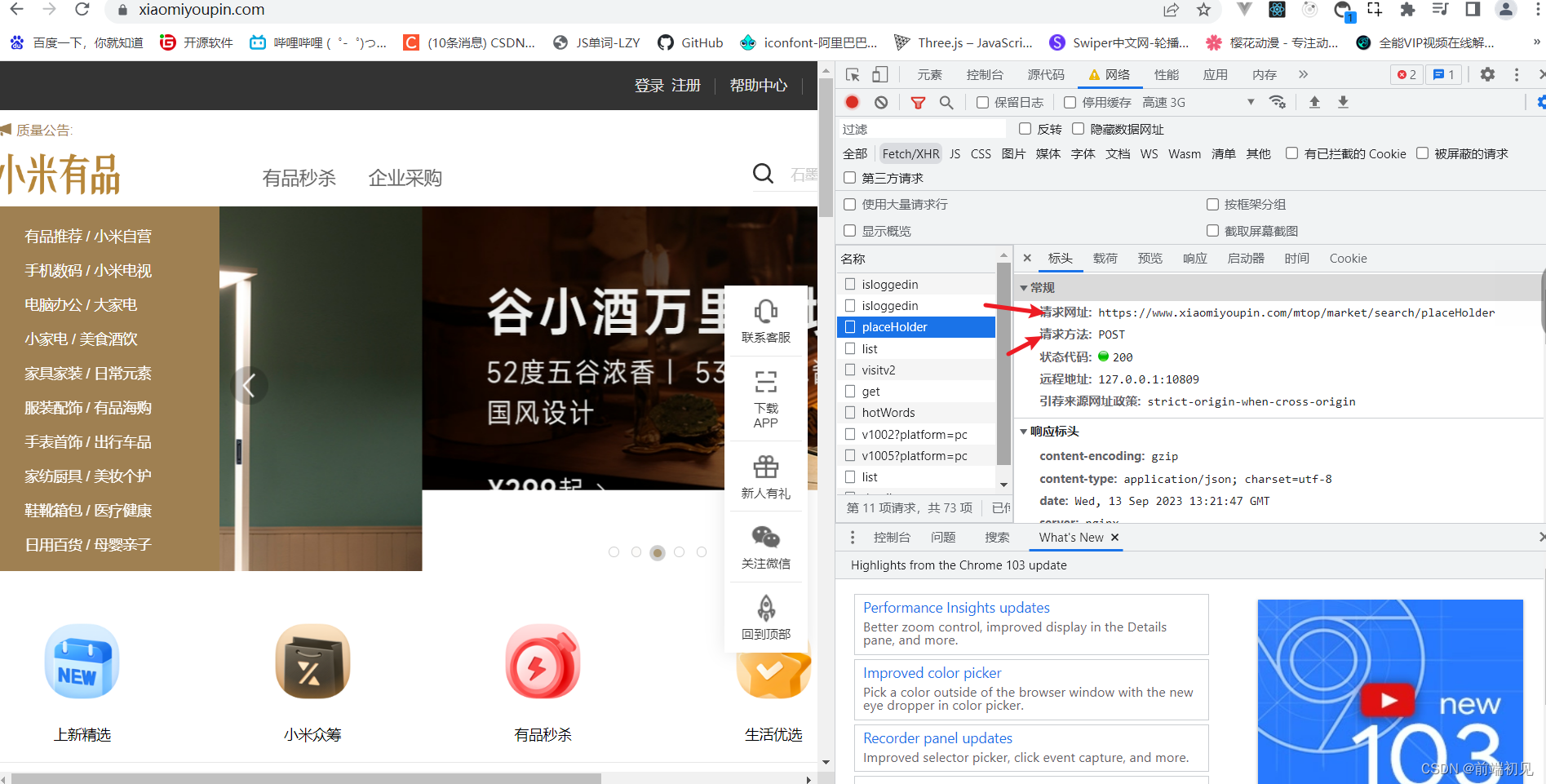Open DevTools settings gear
1546x784 pixels.
[1487, 74]
